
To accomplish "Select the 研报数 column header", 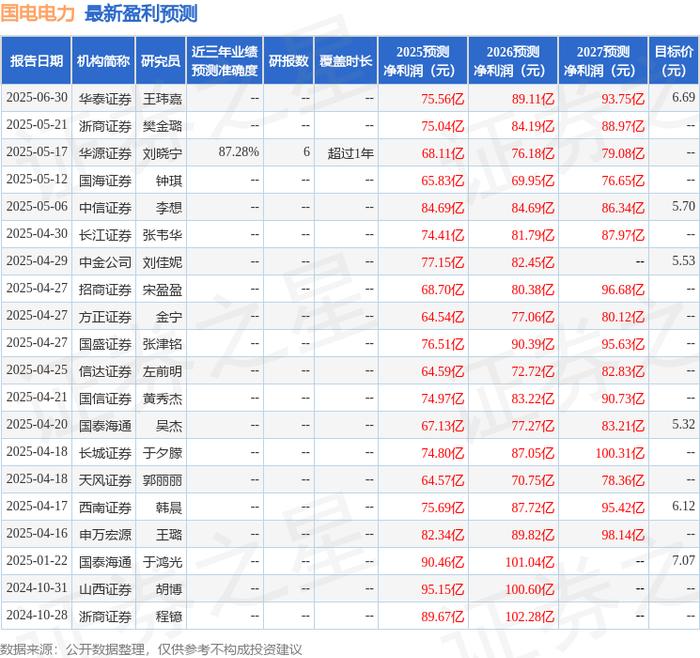I will pyautogui.click(x=288, y=61).
